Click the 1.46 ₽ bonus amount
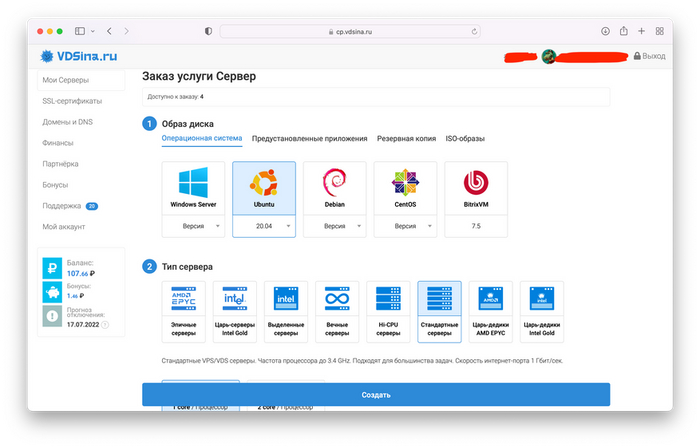 [75, 296]
